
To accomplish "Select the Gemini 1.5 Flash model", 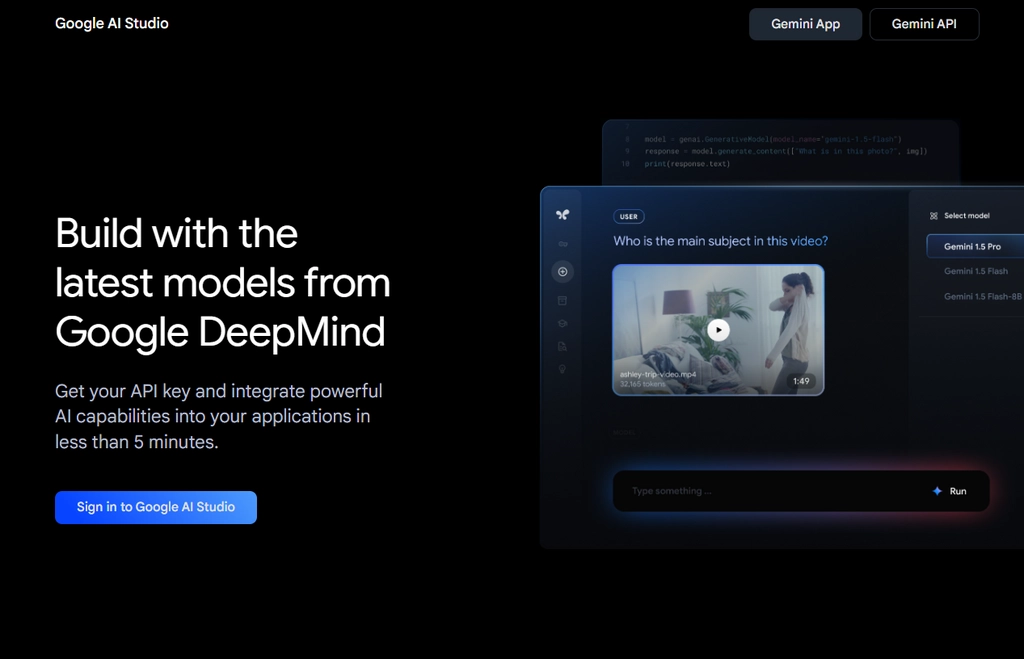I will (x=976, y=271).
